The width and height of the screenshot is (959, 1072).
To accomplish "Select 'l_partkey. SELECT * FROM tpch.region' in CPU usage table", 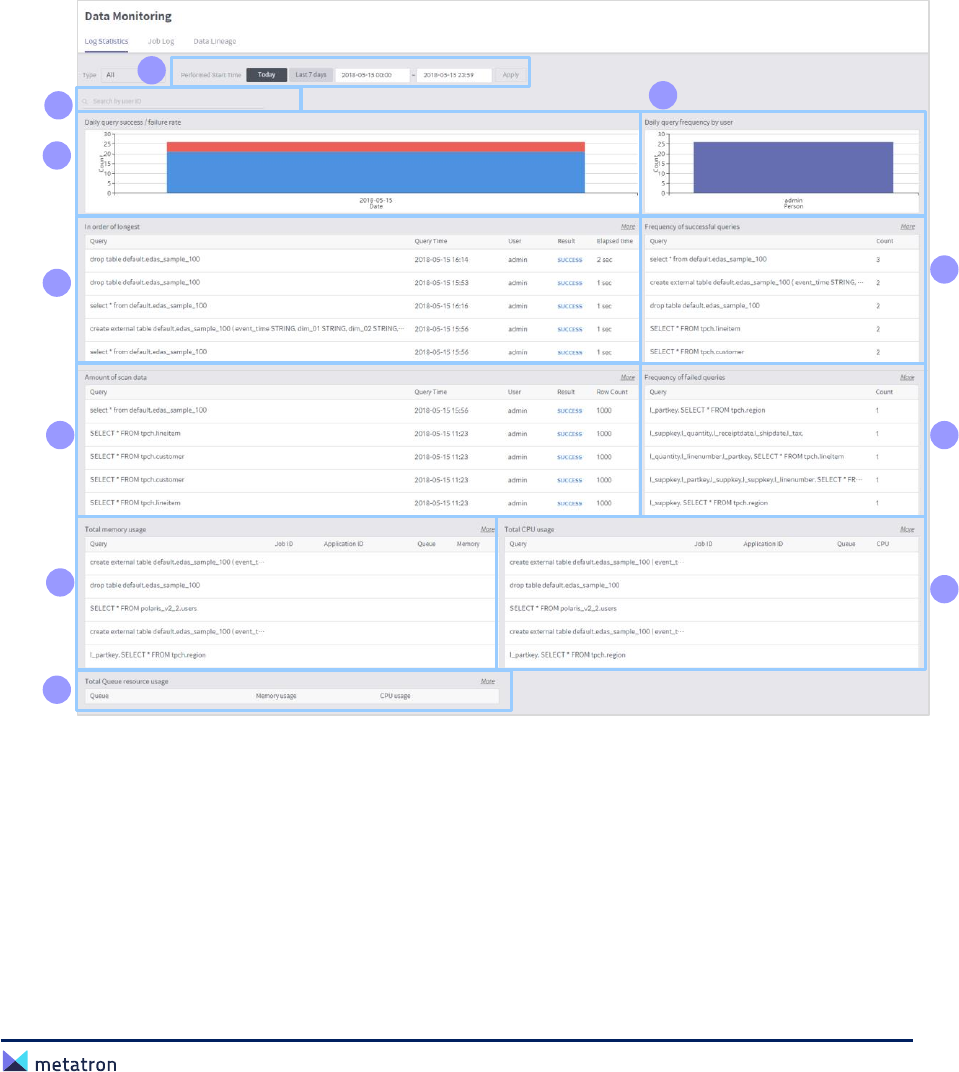I will click(x=567, y=655).
